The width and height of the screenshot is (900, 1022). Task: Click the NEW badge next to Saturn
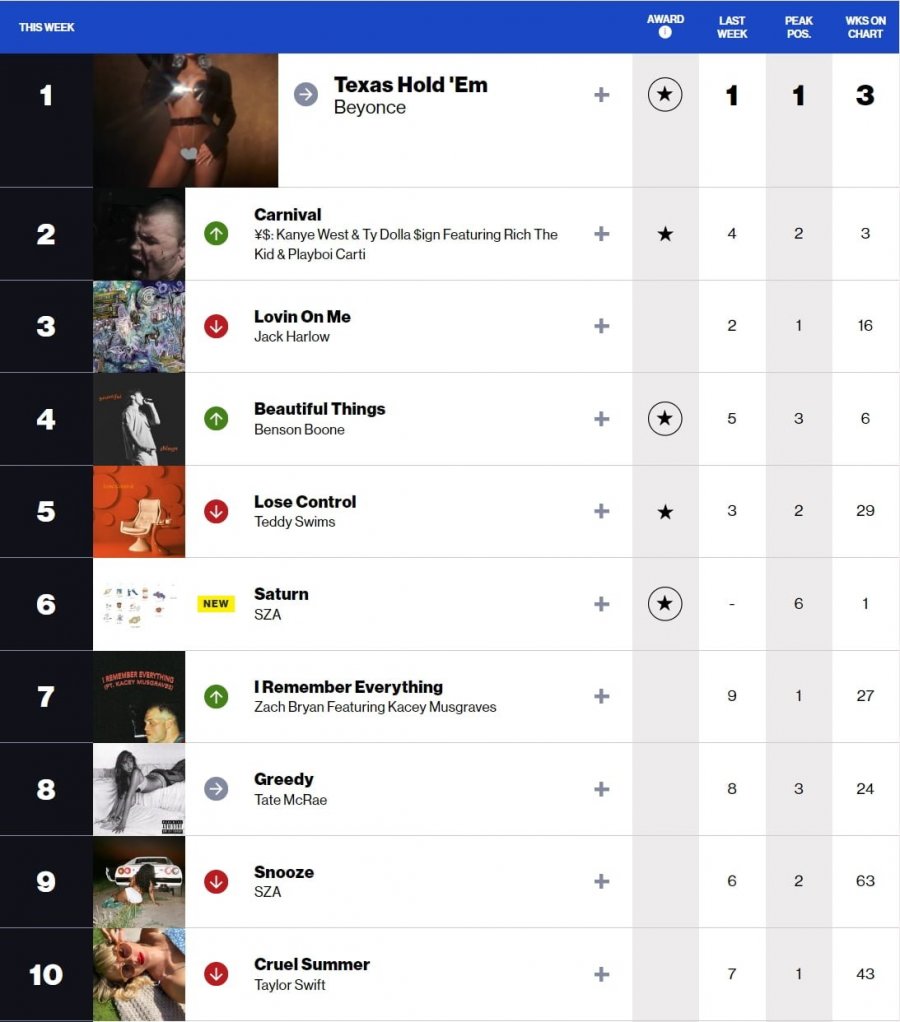click(x=216, y=604)
